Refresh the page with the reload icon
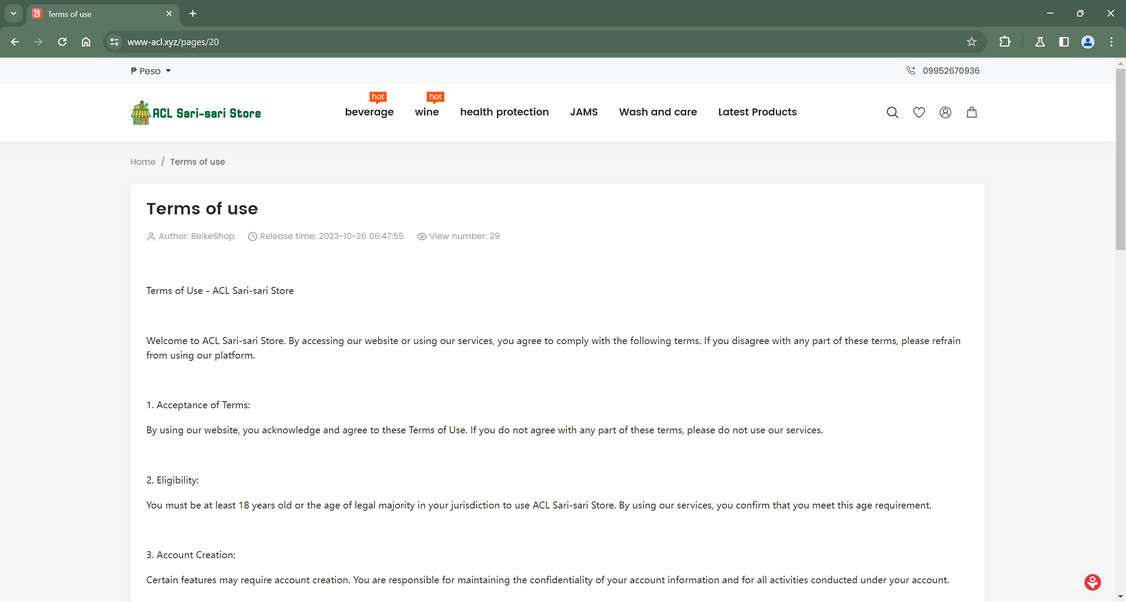1126x602 pixels. 61,42
